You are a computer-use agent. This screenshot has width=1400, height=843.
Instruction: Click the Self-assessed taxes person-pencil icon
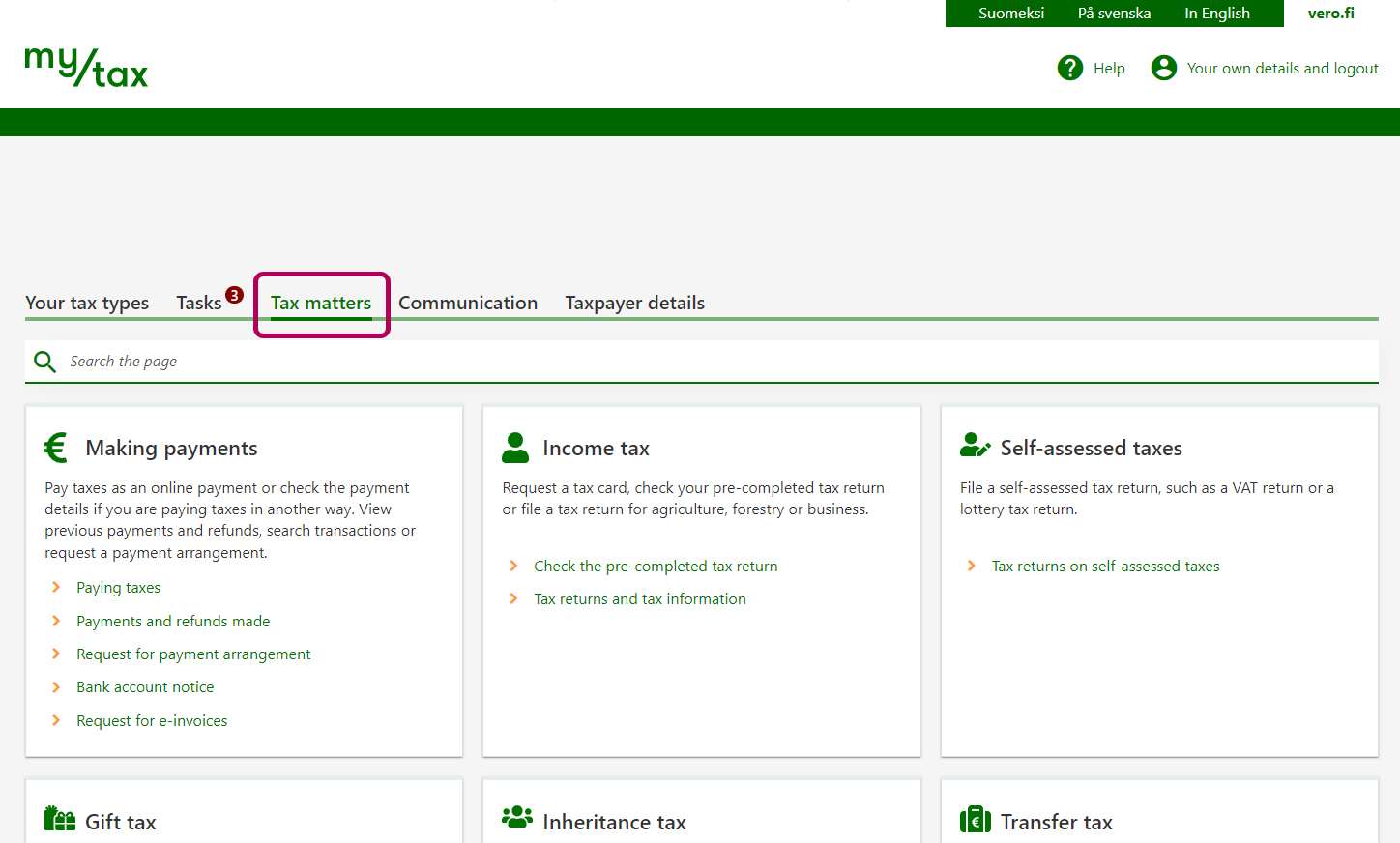click(x=975, y=446)
